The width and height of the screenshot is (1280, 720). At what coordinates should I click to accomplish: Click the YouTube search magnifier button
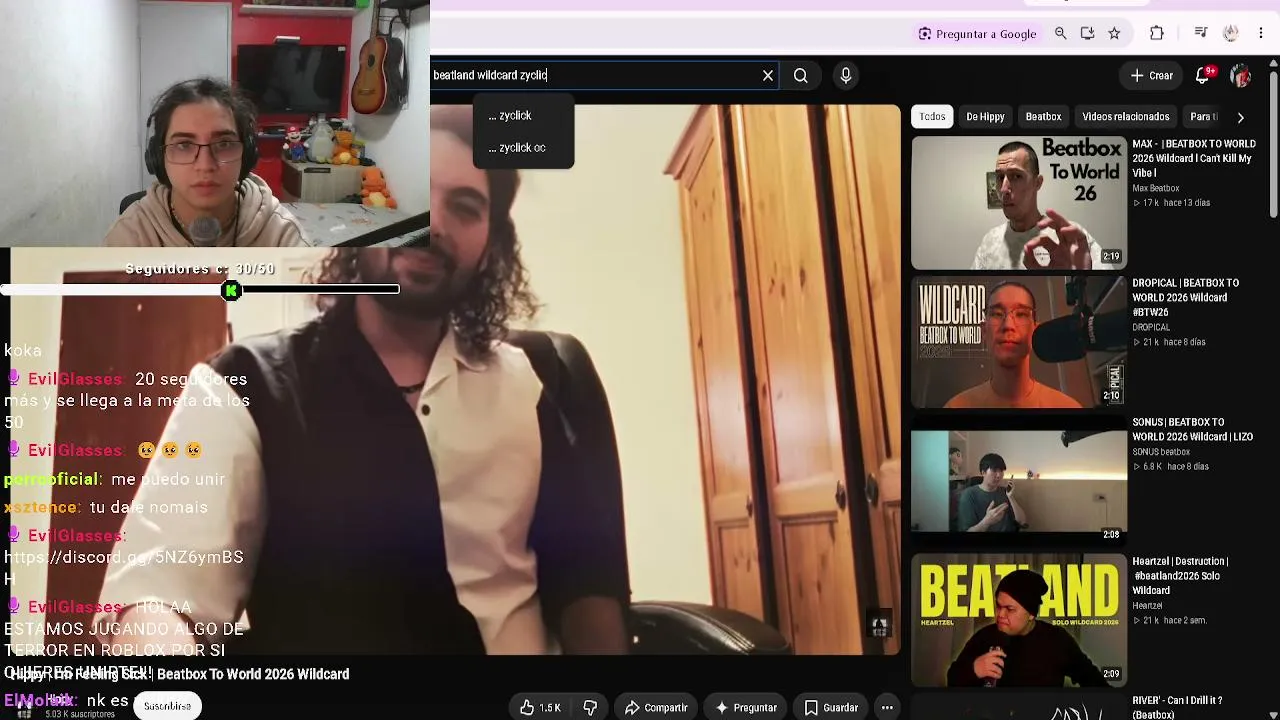point(801,75)
